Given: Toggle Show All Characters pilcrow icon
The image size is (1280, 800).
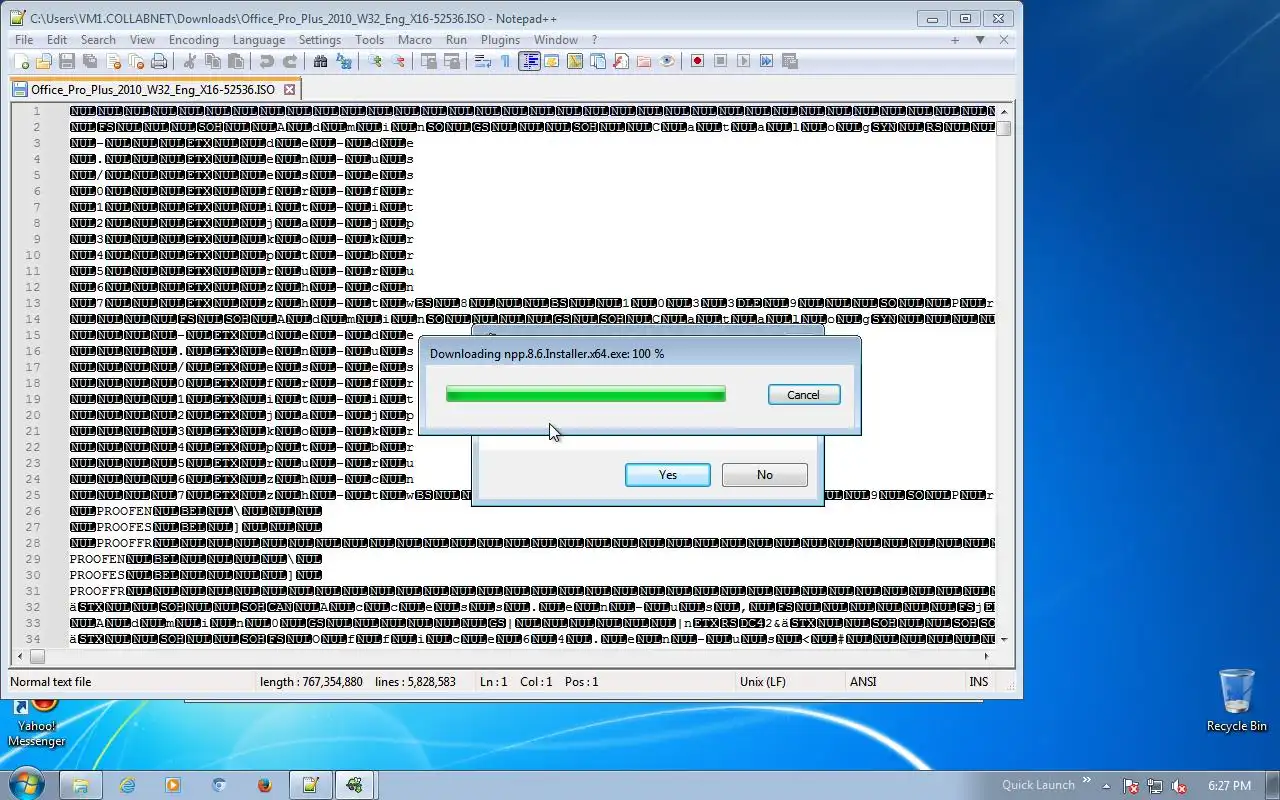Looking at the screenshot, I should pos(506,61).
